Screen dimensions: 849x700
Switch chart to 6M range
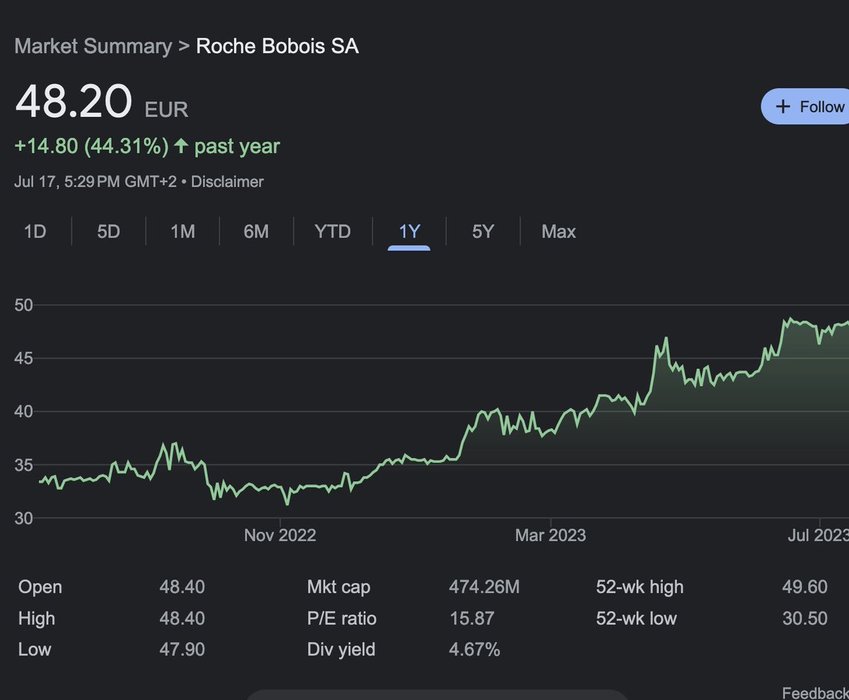[x=256, y=232]
